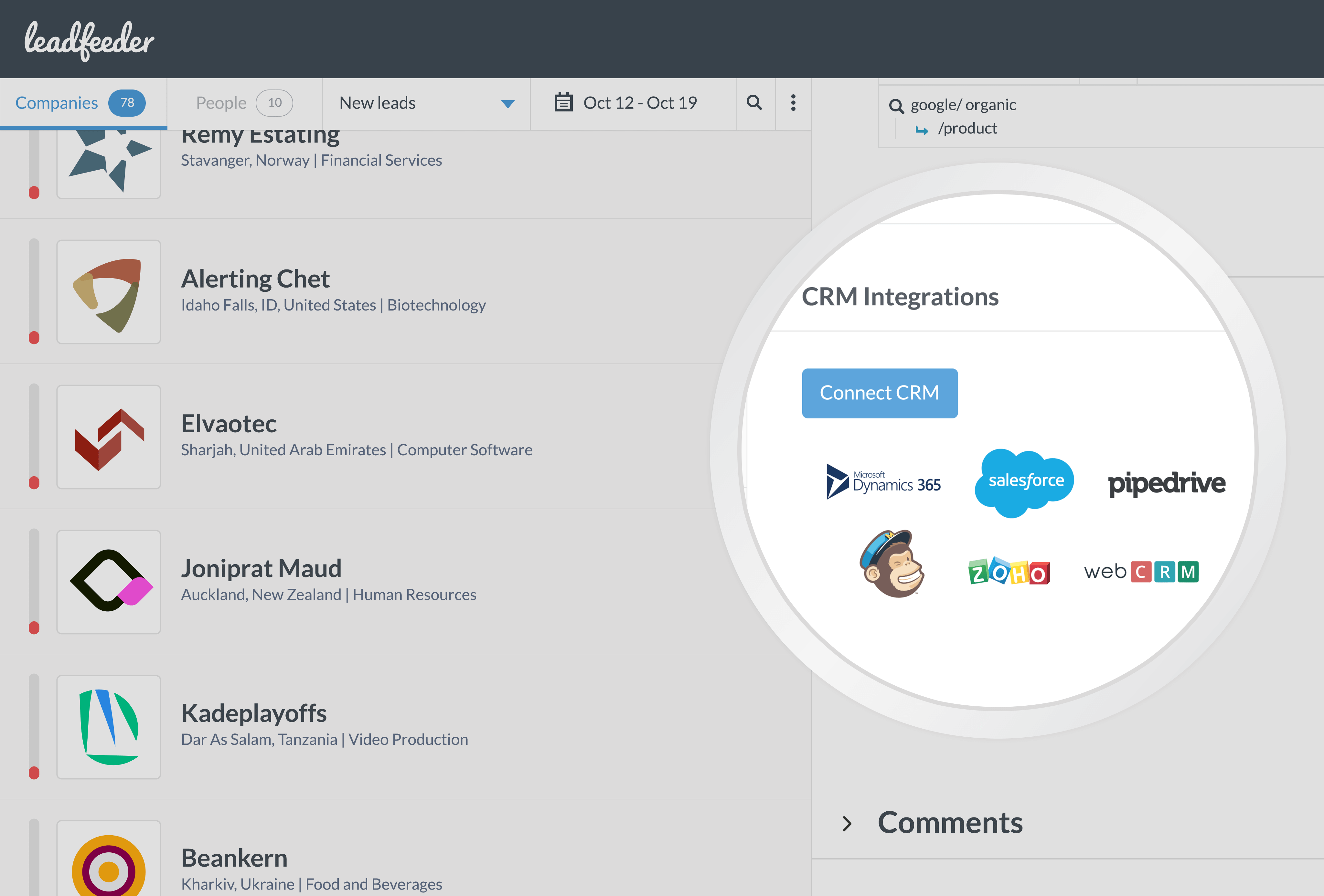Open the New leads filter dropdown

(x=426, y=103)
